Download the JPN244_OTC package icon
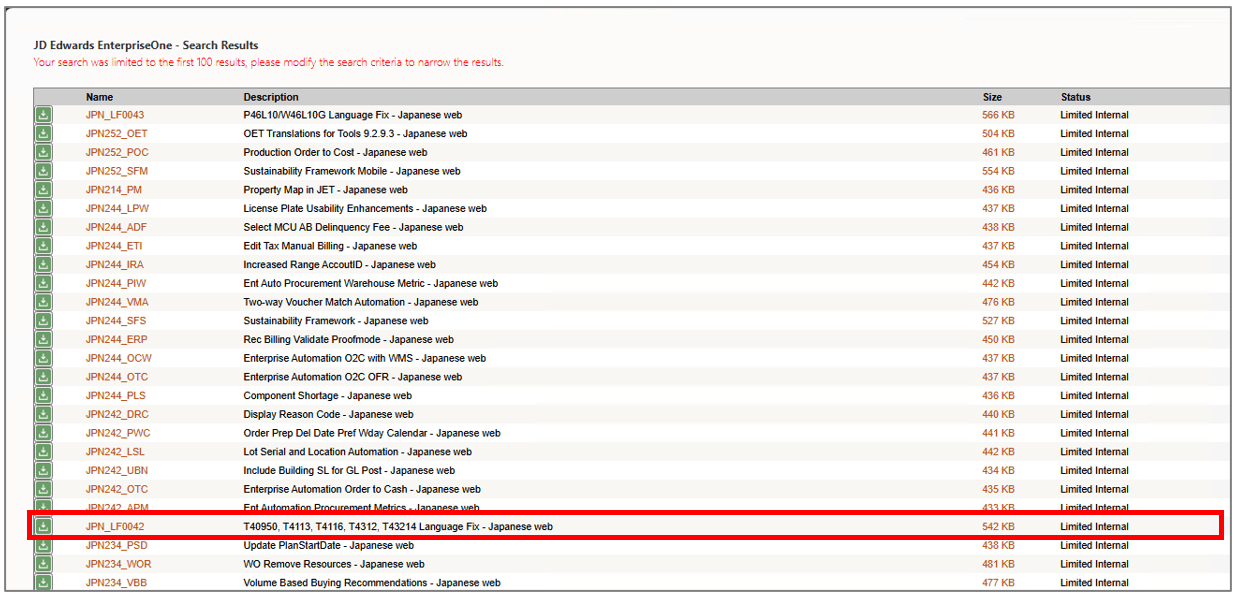 pos(43,377)
